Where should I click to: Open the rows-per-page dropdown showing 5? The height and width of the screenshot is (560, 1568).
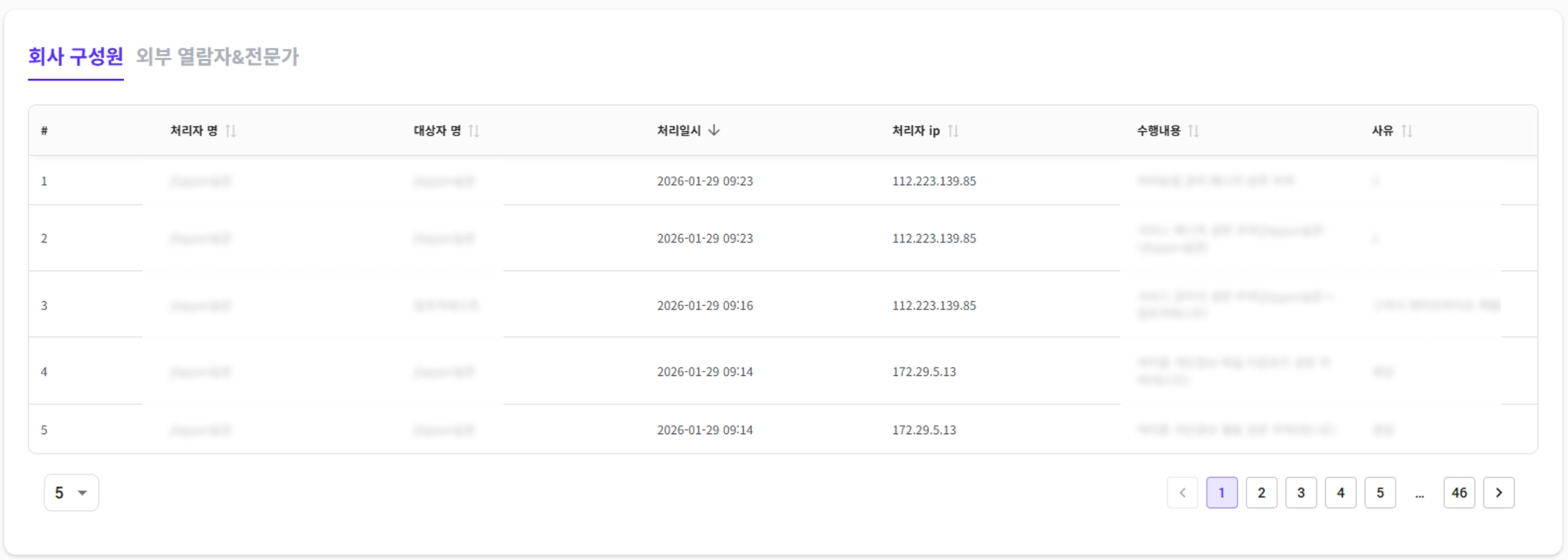pyautogui.click(x=71, y=493)
